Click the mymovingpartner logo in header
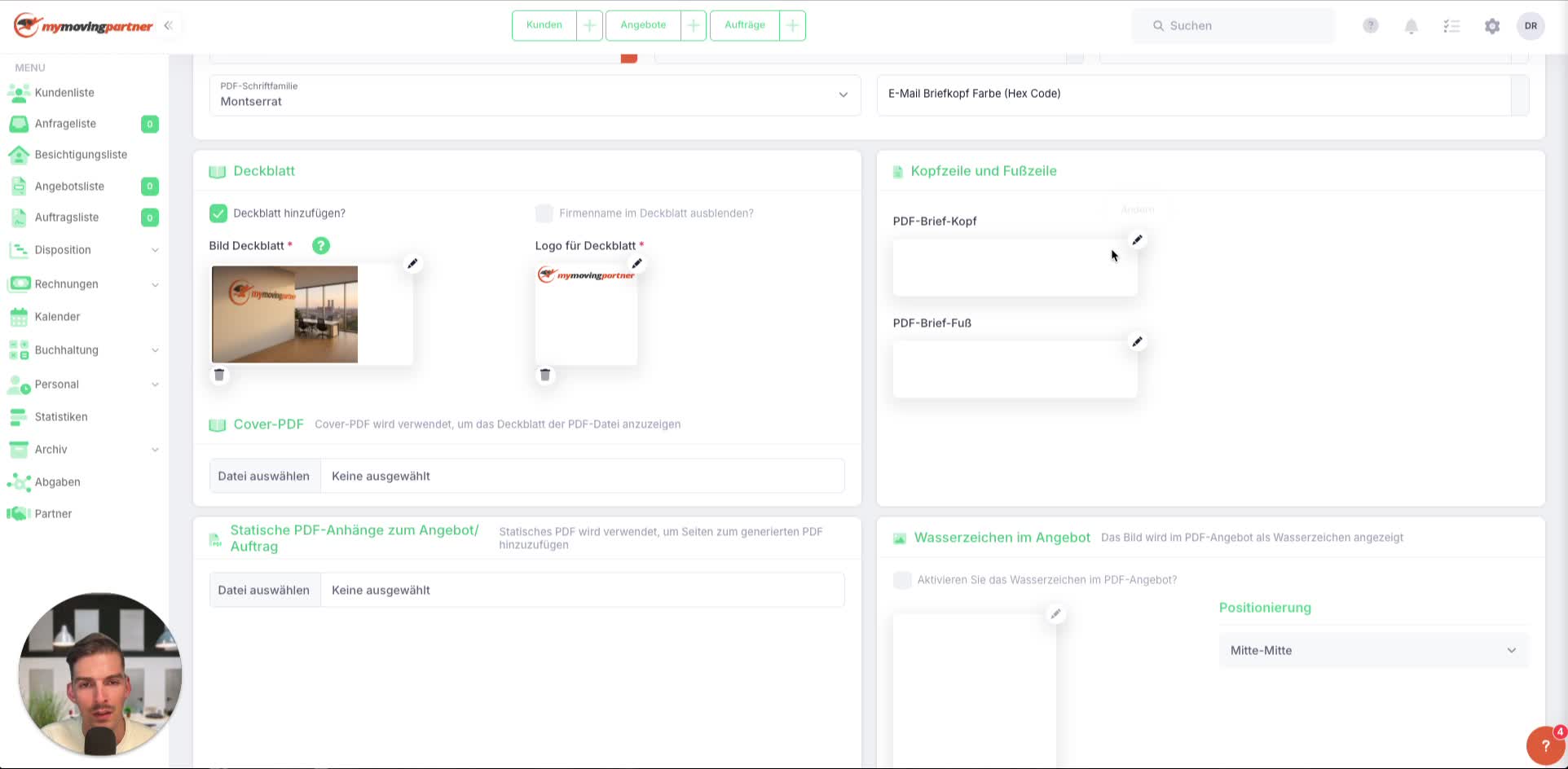Image resolution: width=1568 pixels, height=769 pixels. (83, 25)
